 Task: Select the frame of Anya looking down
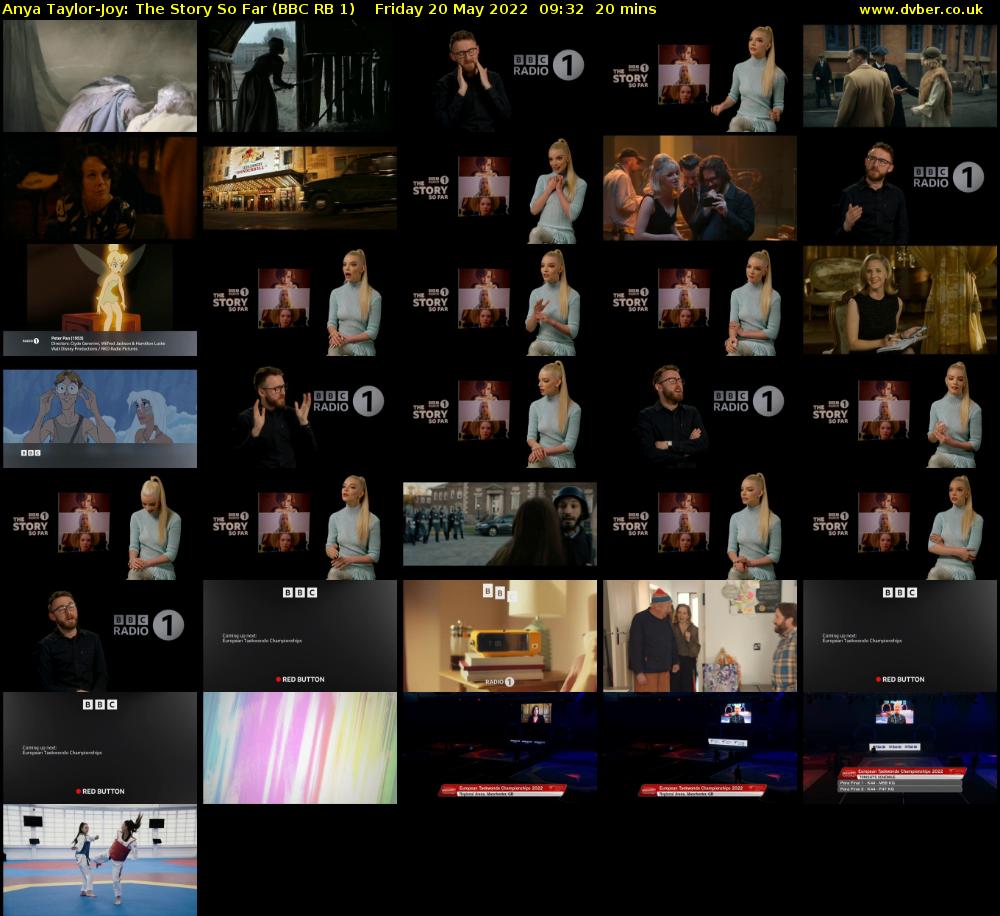100,524
